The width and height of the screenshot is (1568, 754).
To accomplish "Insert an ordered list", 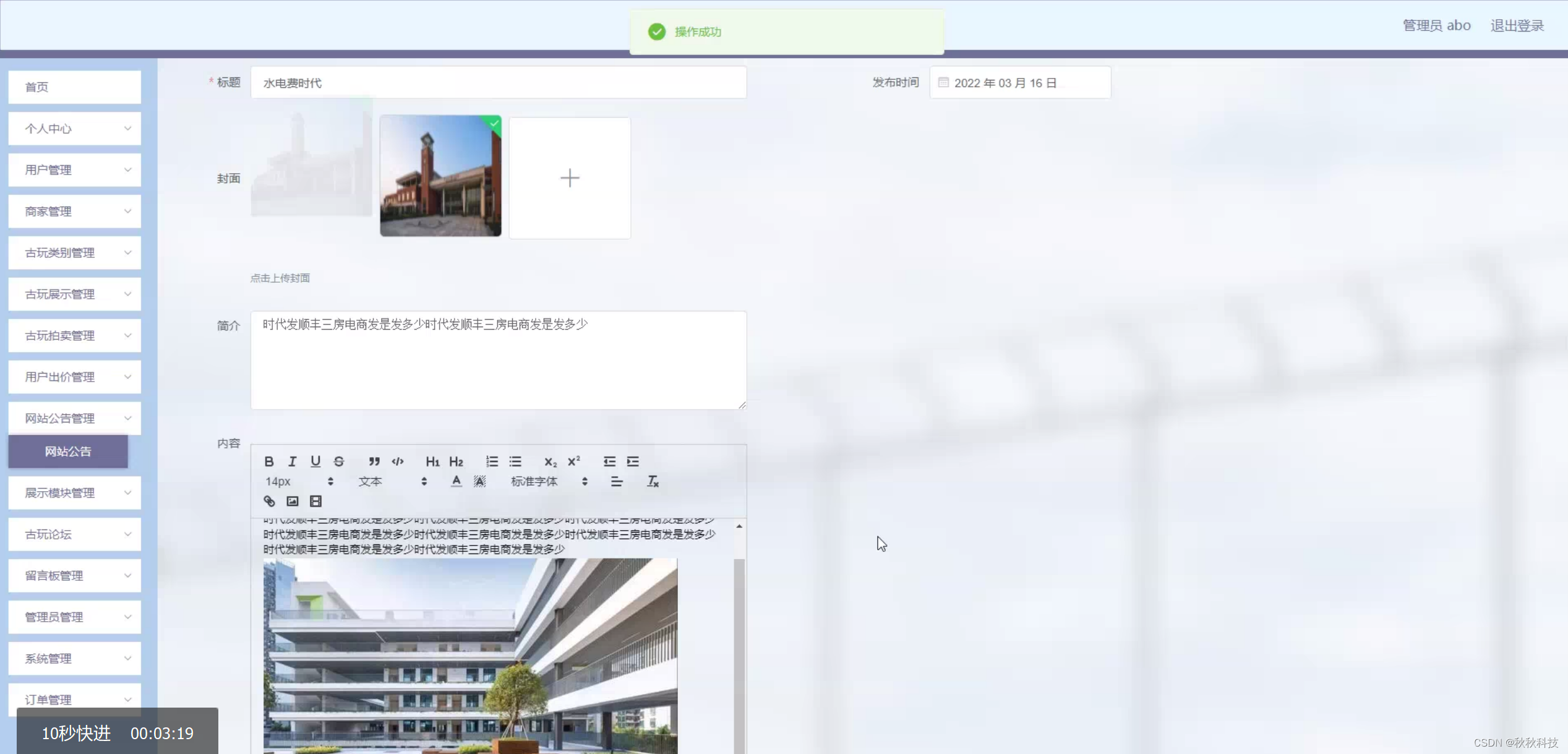I will (x=492, y=461).
